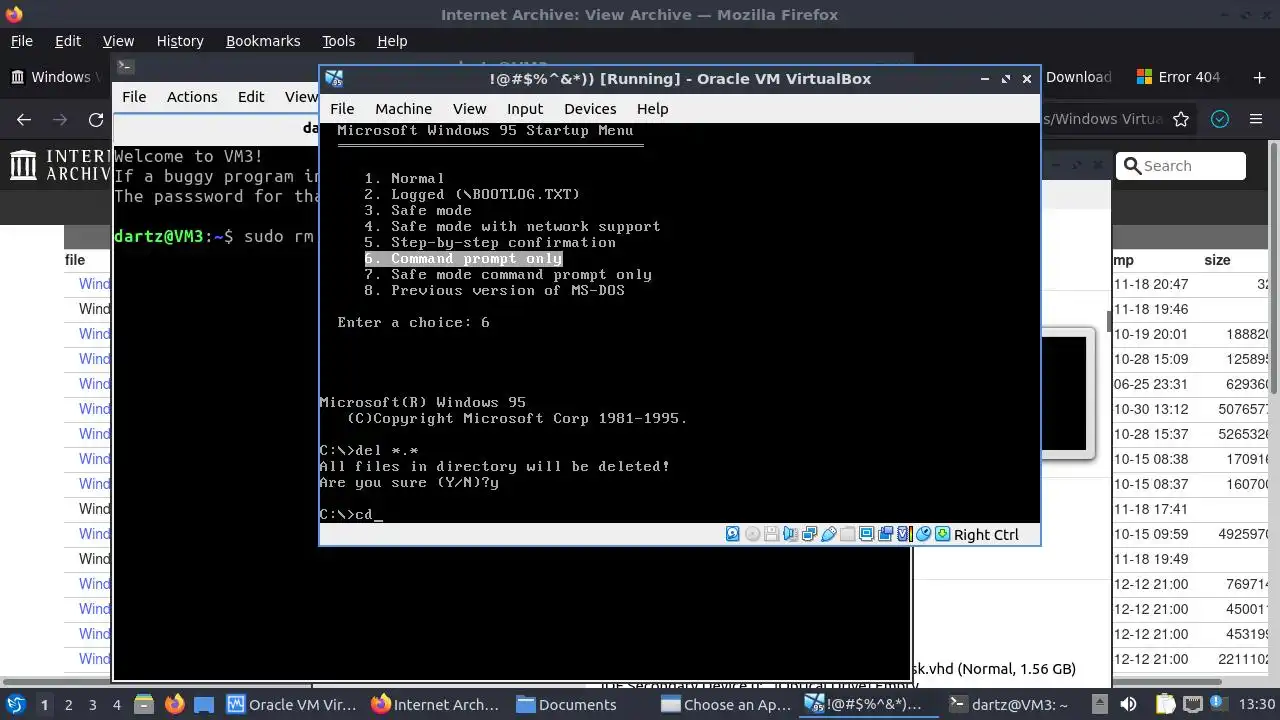Click hard disk activity icon in VirtualBox status bar
The height and width of the screenshot is (720, 1280).
[733, 534]
